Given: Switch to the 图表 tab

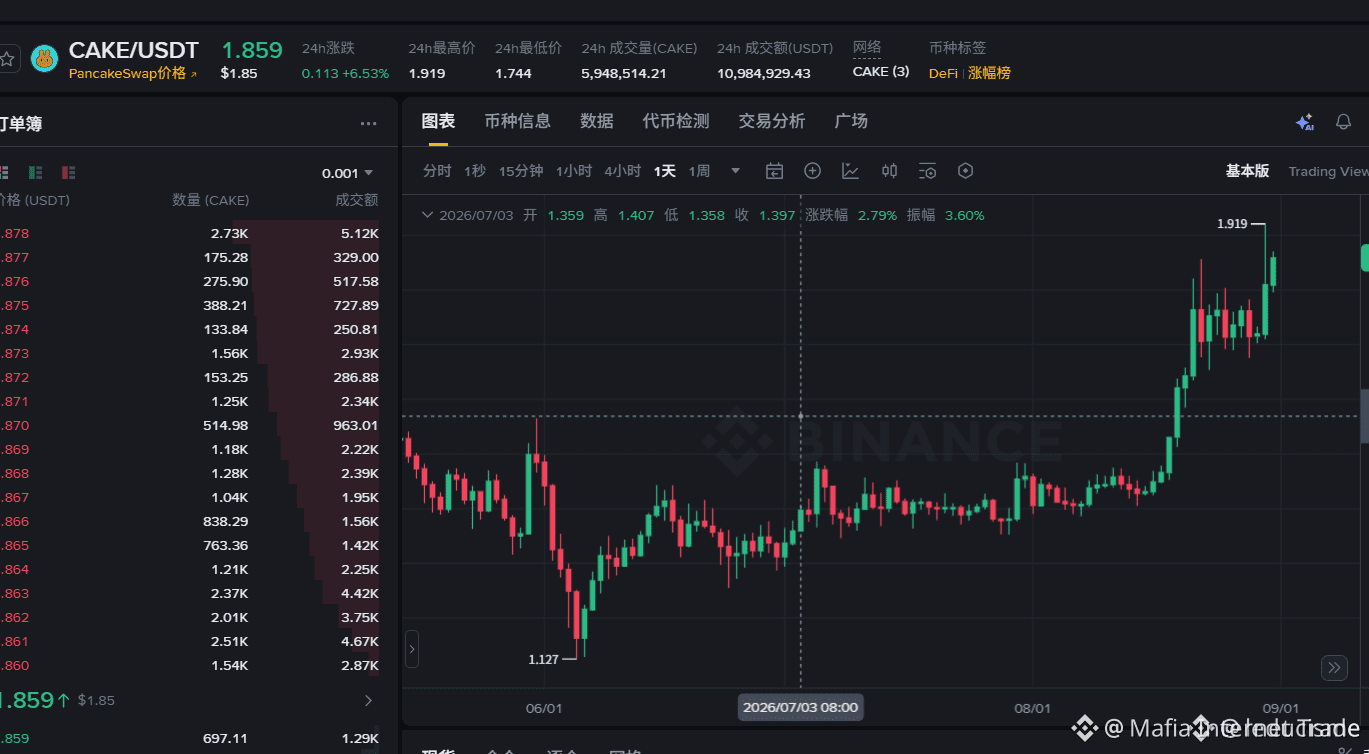Looking at the screenshot, I should point(438,121).
